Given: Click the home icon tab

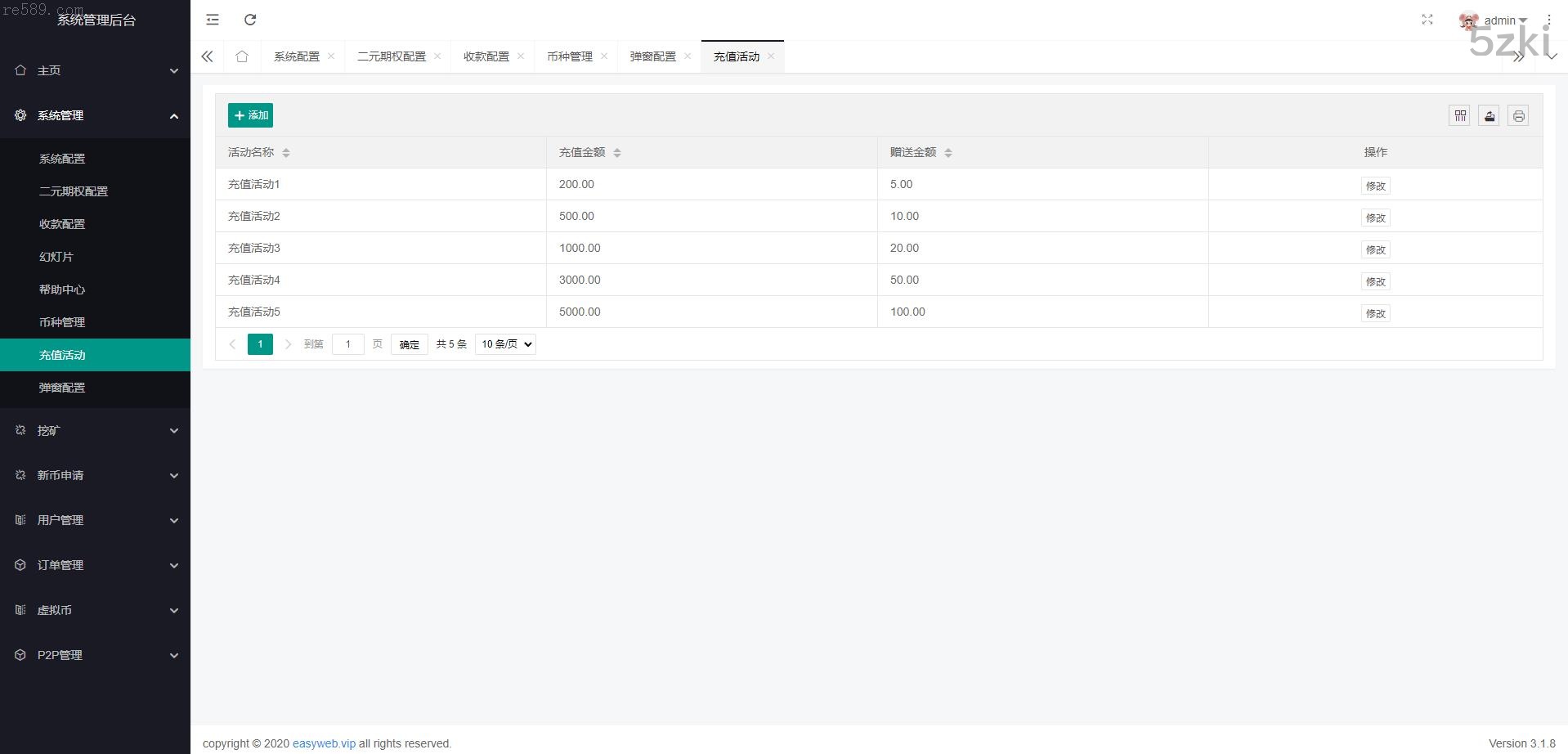Looking at the screenshot, I should [x=242, y=56].
